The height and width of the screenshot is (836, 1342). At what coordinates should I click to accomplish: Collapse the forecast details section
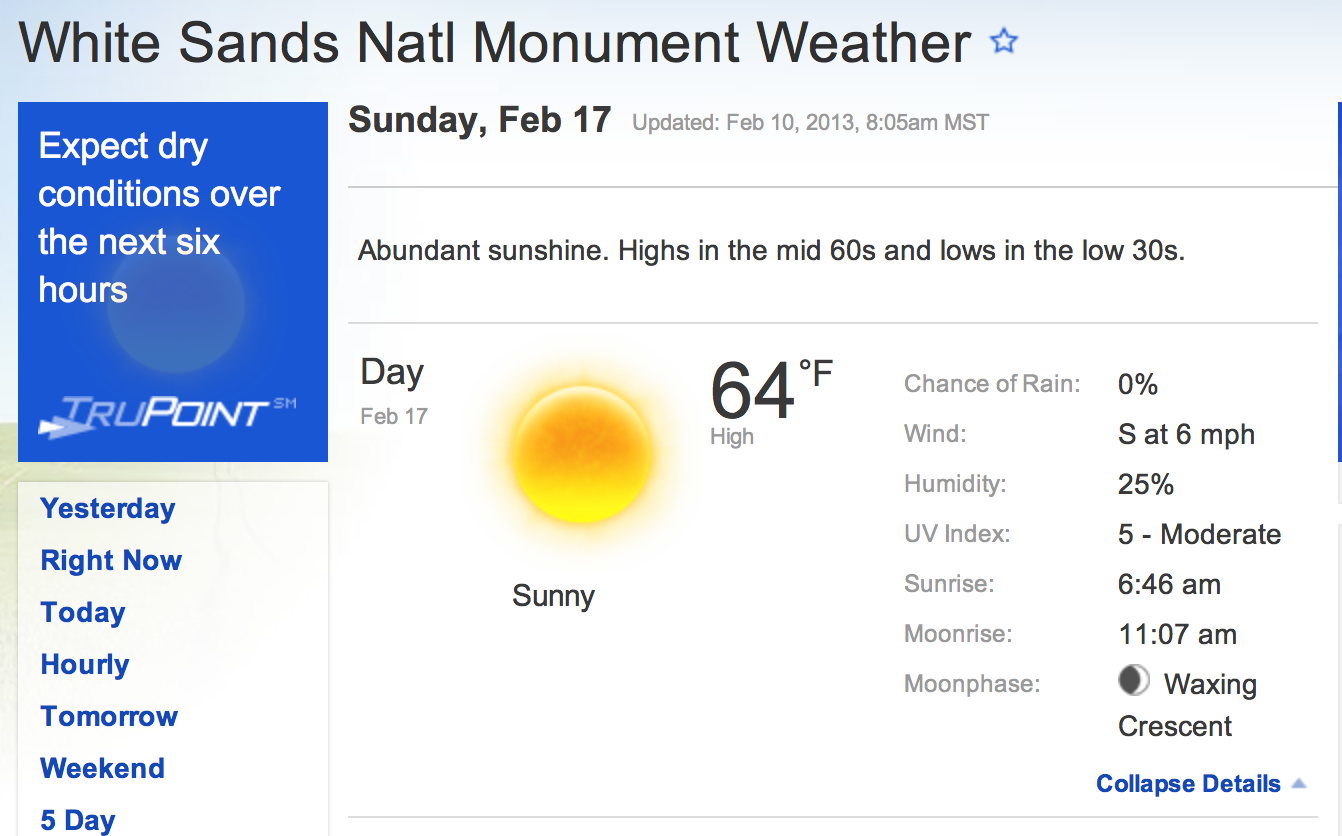[1188, 784]
